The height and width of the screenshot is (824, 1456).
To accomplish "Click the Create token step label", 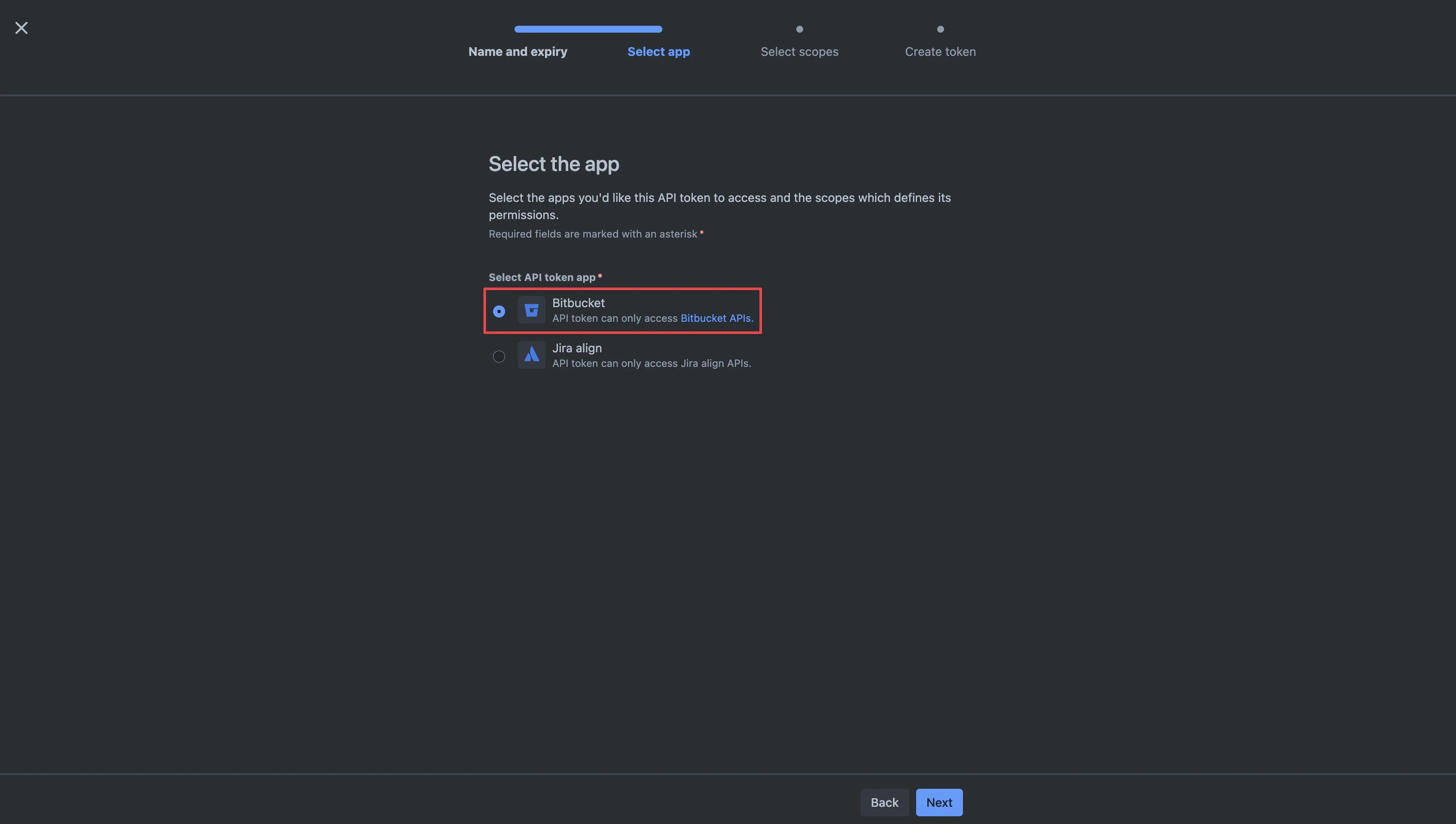I will (x=940, y=52).
